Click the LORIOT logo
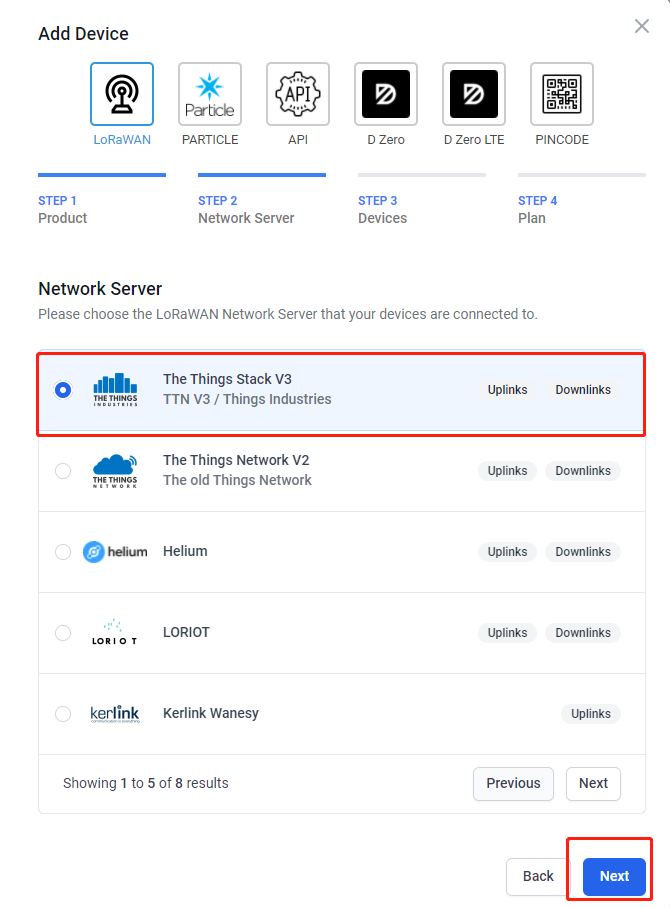 pyautogui.click(x=115, y=632)
